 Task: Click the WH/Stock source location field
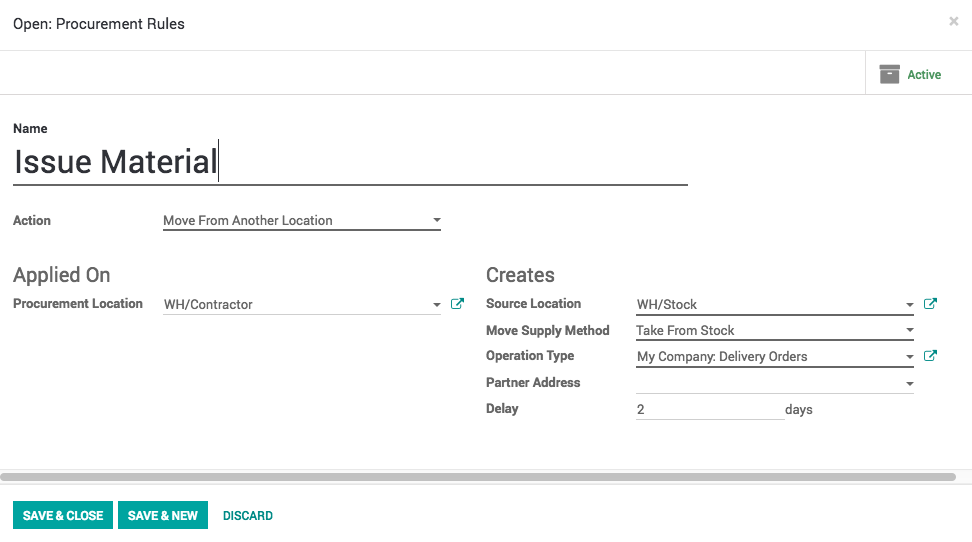767,304
